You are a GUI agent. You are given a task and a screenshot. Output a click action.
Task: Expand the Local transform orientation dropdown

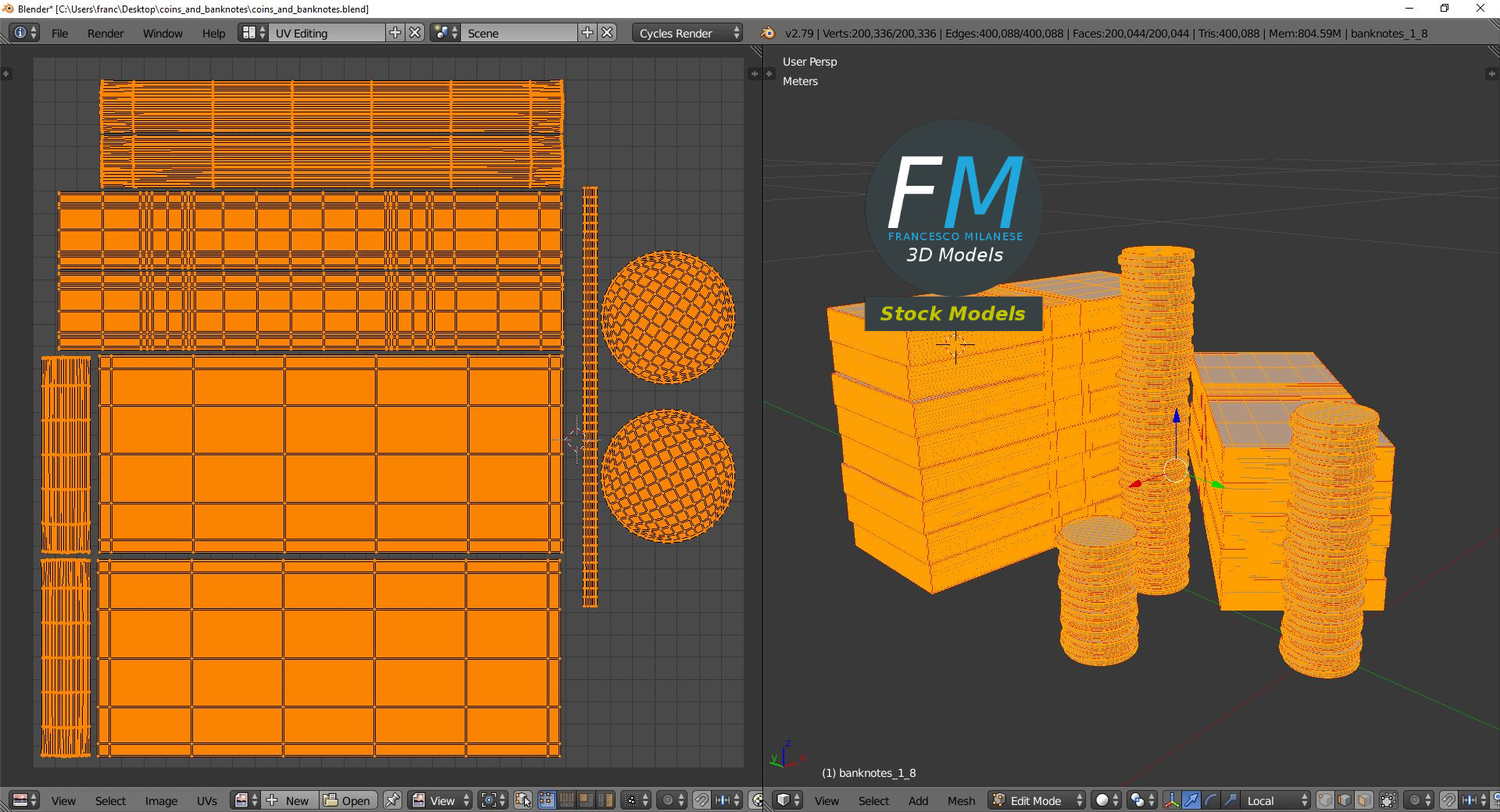[x=1276, y=800]
